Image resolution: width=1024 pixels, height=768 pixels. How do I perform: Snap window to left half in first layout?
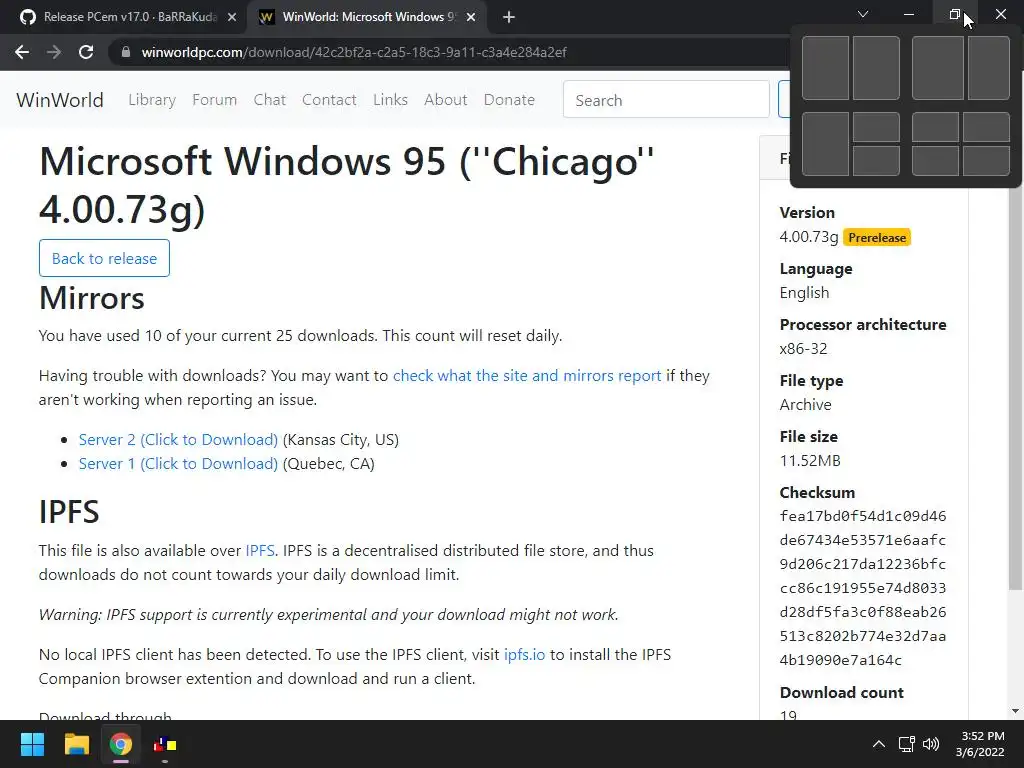[825, 68]
